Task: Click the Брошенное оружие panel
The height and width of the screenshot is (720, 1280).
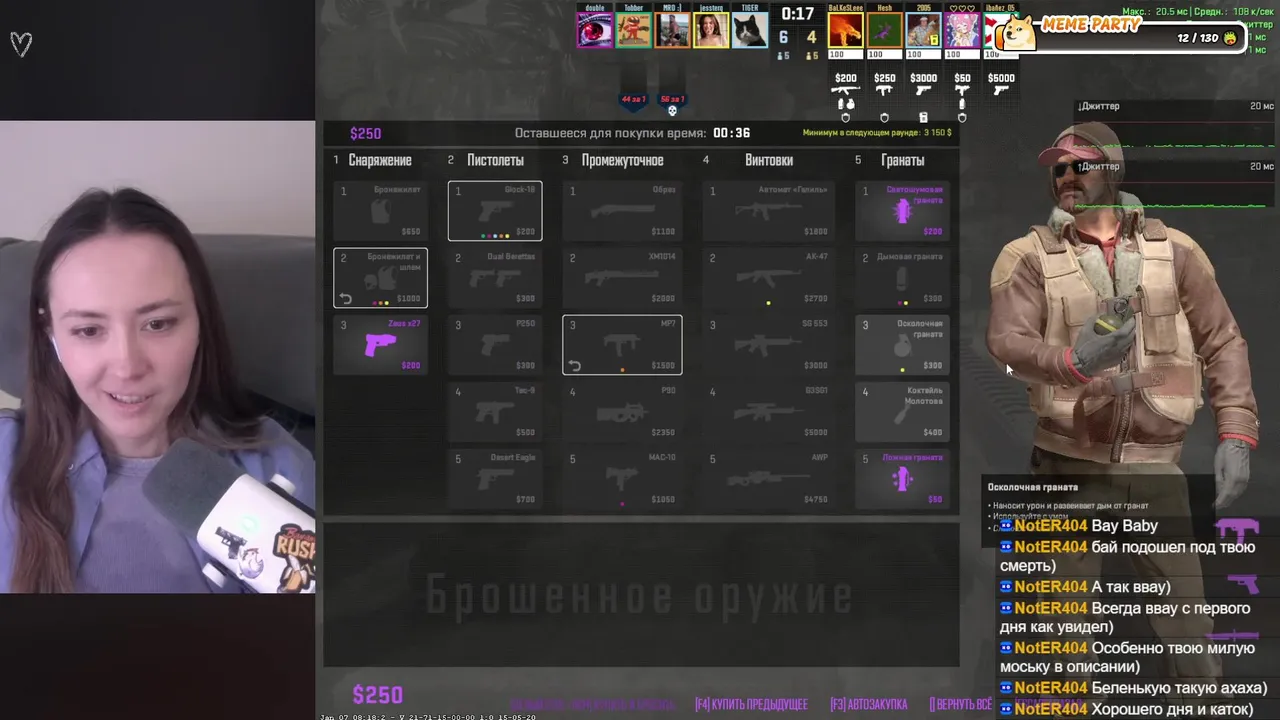Action: [641, 596]
